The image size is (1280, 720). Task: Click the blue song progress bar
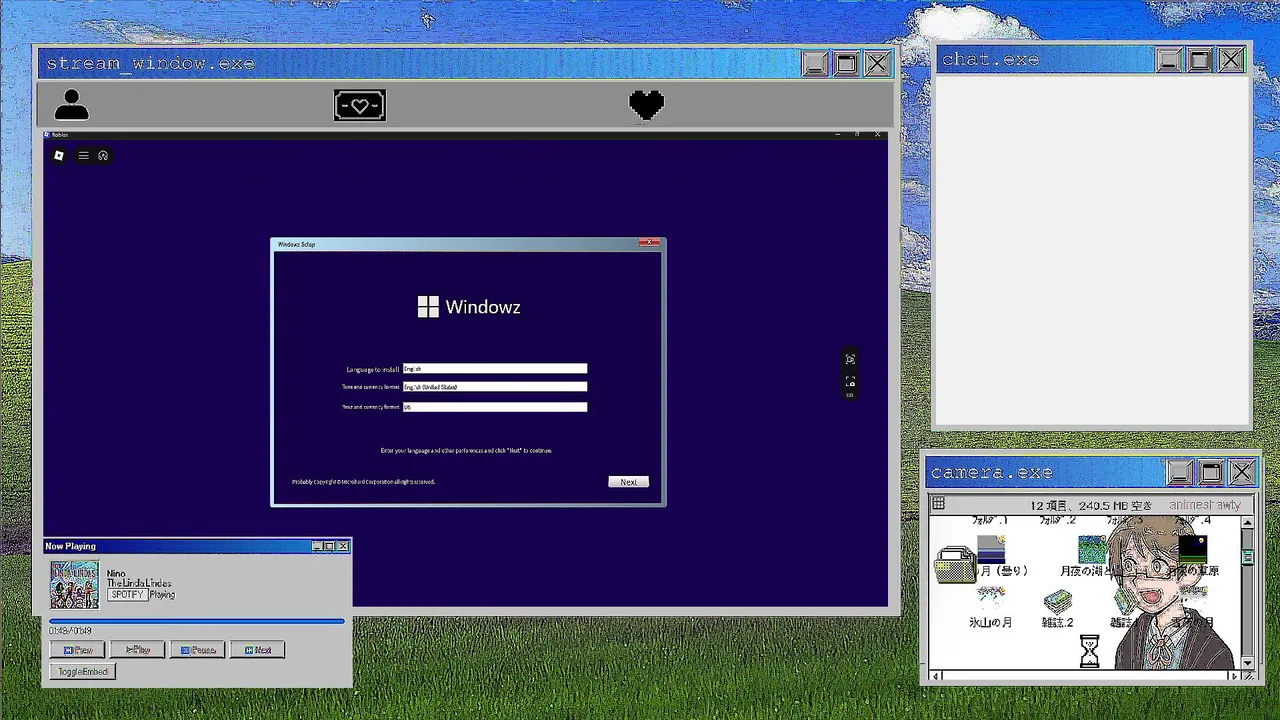tap(197, 621)
